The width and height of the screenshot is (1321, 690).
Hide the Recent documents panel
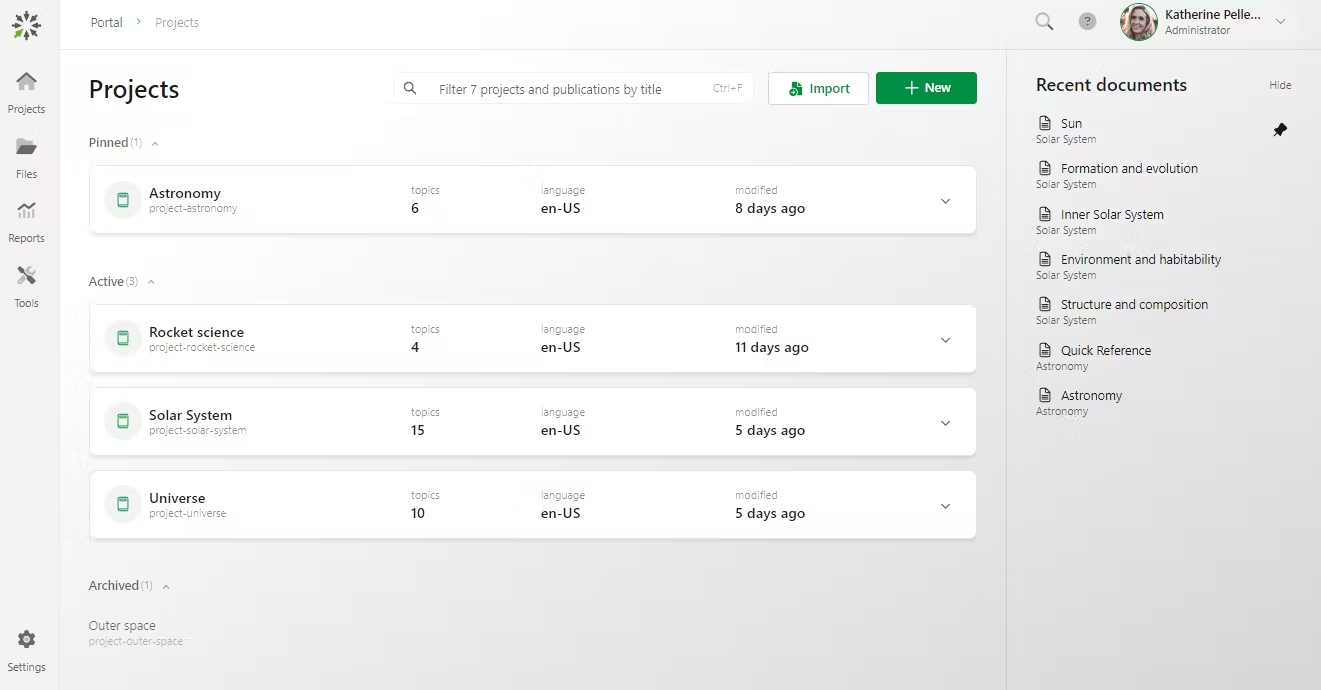1280,85
